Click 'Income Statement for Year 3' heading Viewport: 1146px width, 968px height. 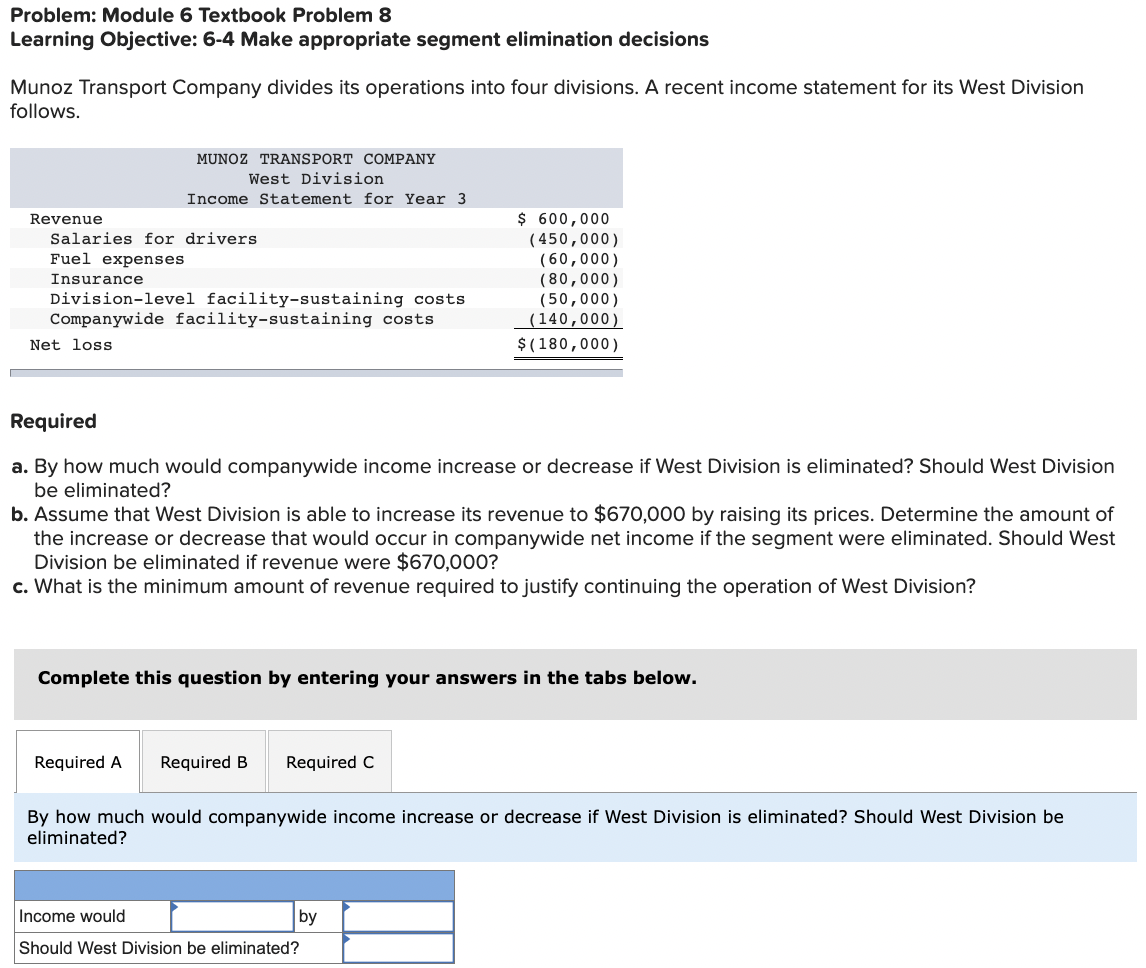point(326,199)
